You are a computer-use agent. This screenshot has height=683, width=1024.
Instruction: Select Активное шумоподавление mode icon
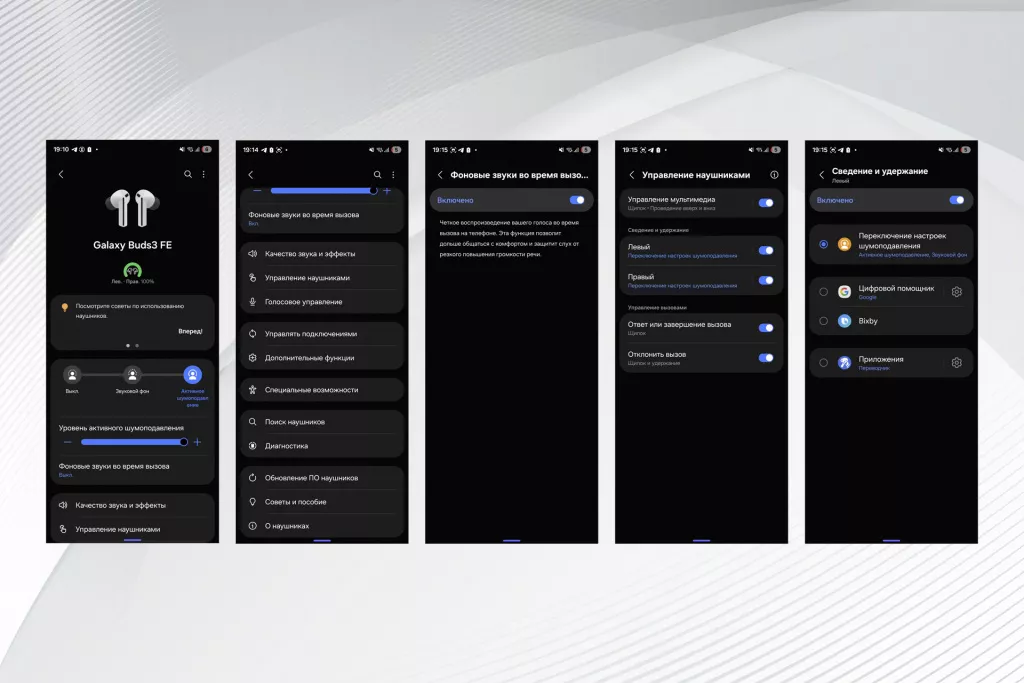pos(193,375)
